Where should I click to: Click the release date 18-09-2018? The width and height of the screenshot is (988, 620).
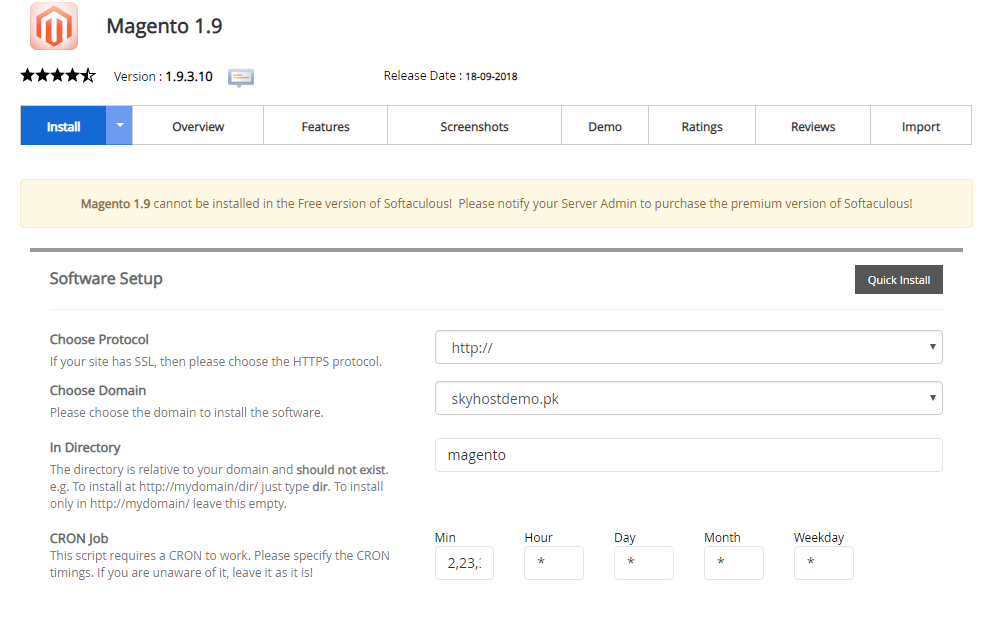491,76
